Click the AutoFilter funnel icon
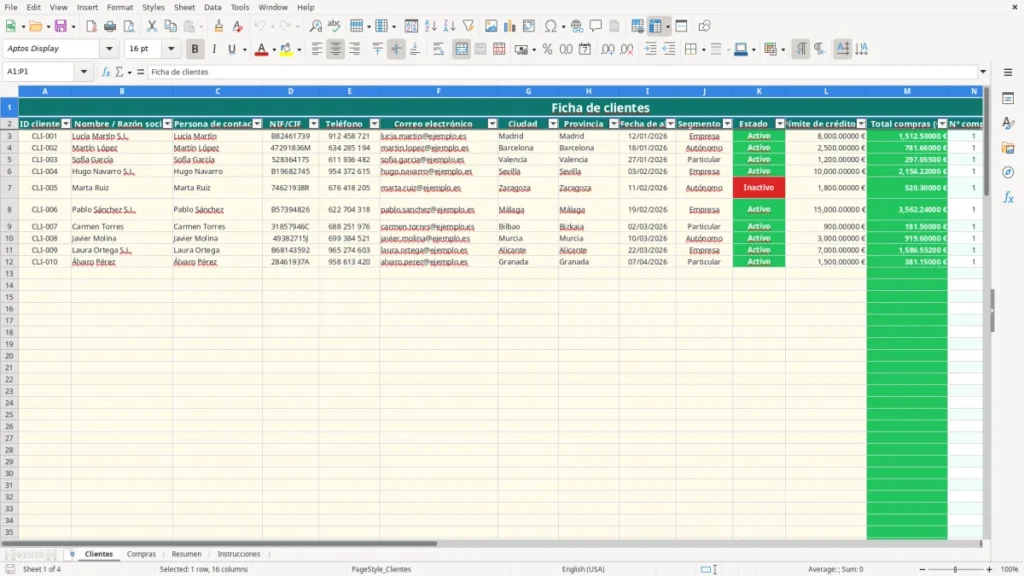This screenshot has height=576, width=1024. click(x=468, y=26)
